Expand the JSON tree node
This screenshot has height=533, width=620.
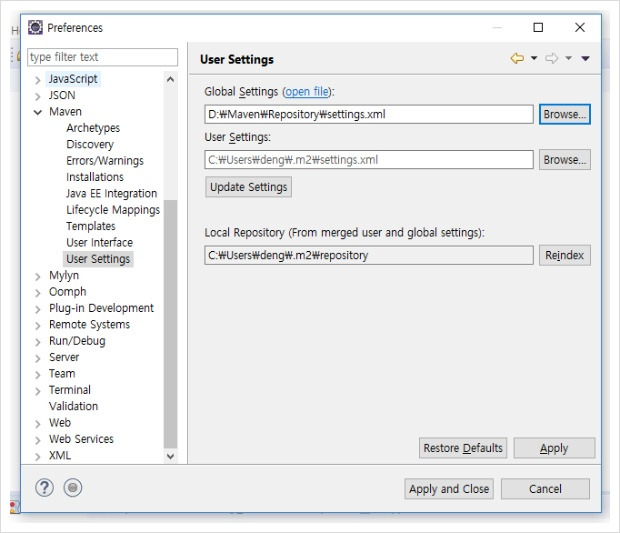pyautogui.click(x=38, y=96)
